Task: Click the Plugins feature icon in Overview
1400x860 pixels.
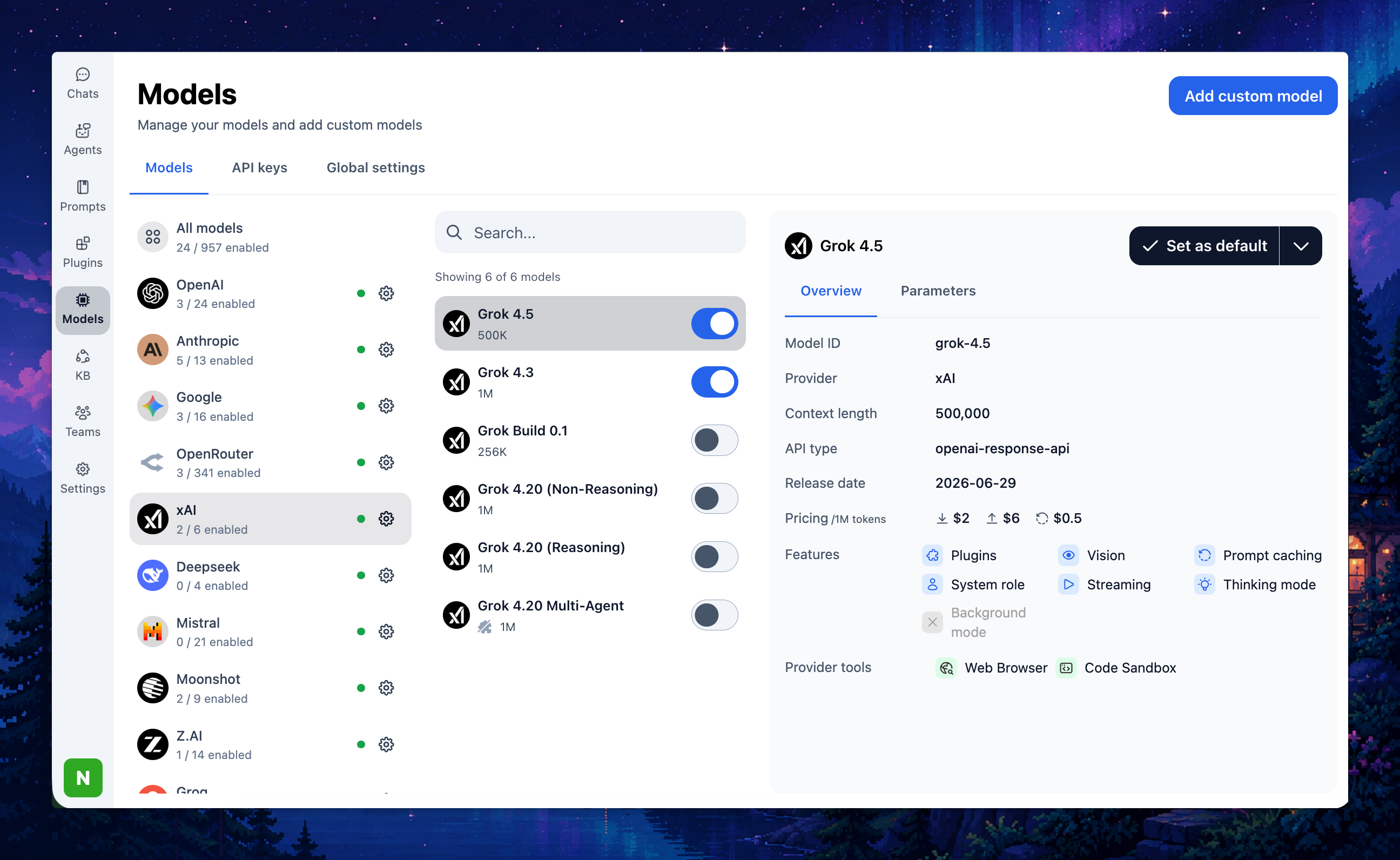Action: tap(933, 555)
